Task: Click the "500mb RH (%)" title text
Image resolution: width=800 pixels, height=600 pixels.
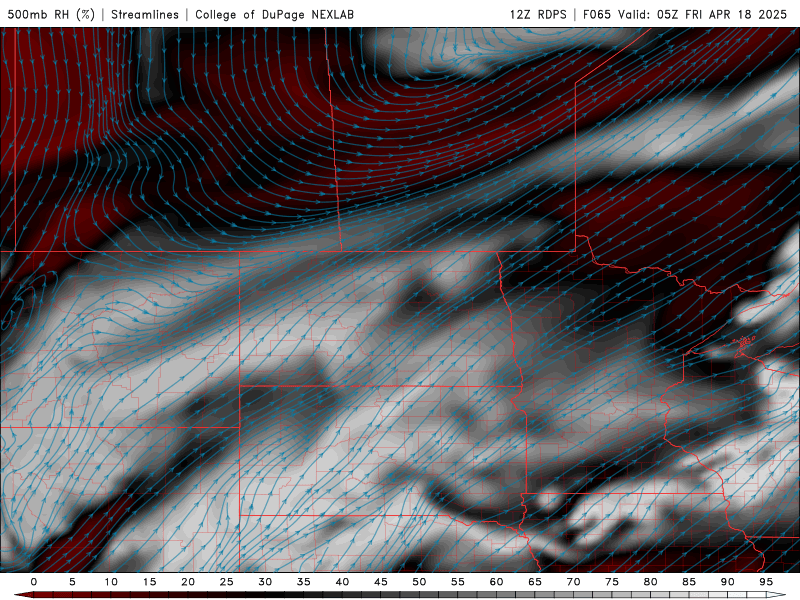Action: 51,14
